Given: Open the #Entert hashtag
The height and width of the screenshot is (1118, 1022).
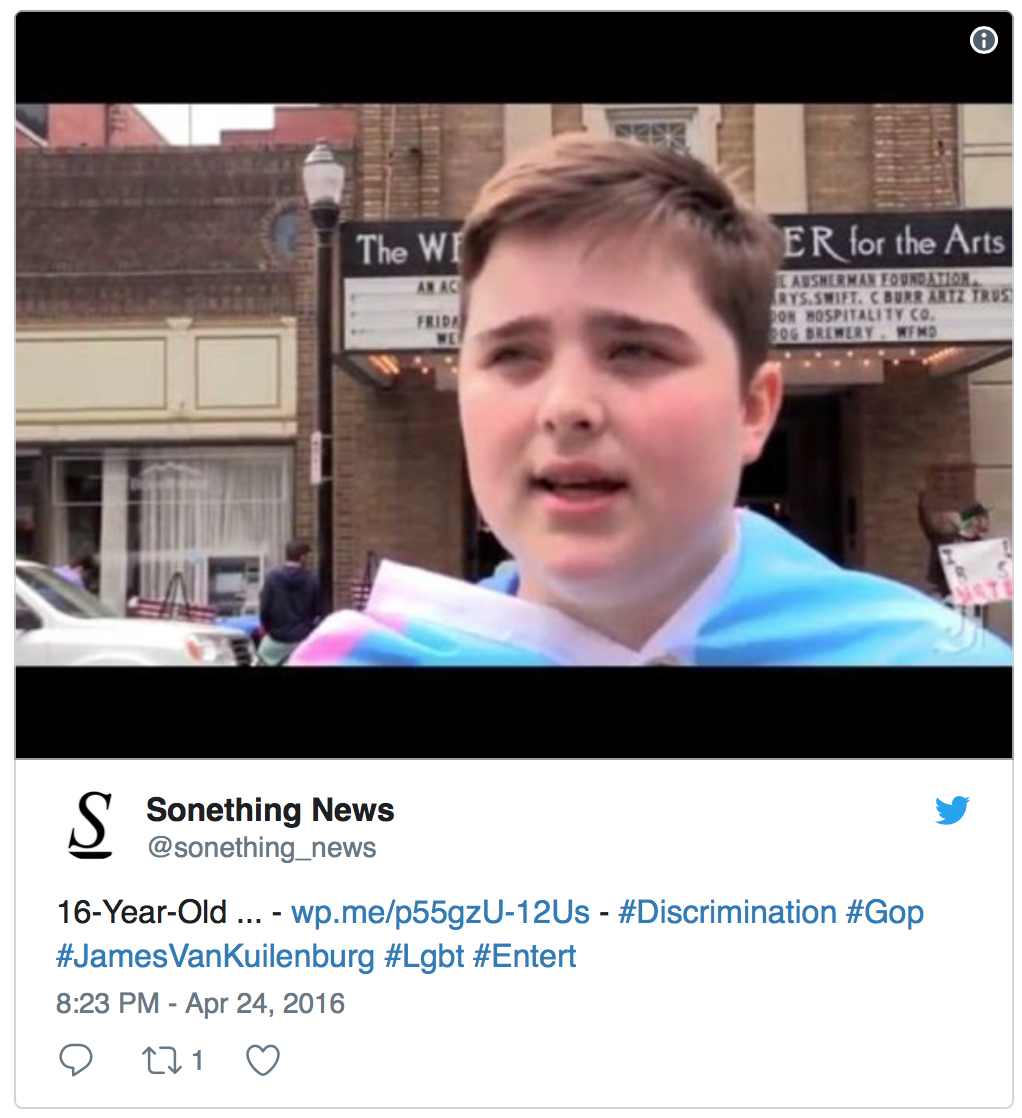Looking at the screenshot, I should 524,956.
